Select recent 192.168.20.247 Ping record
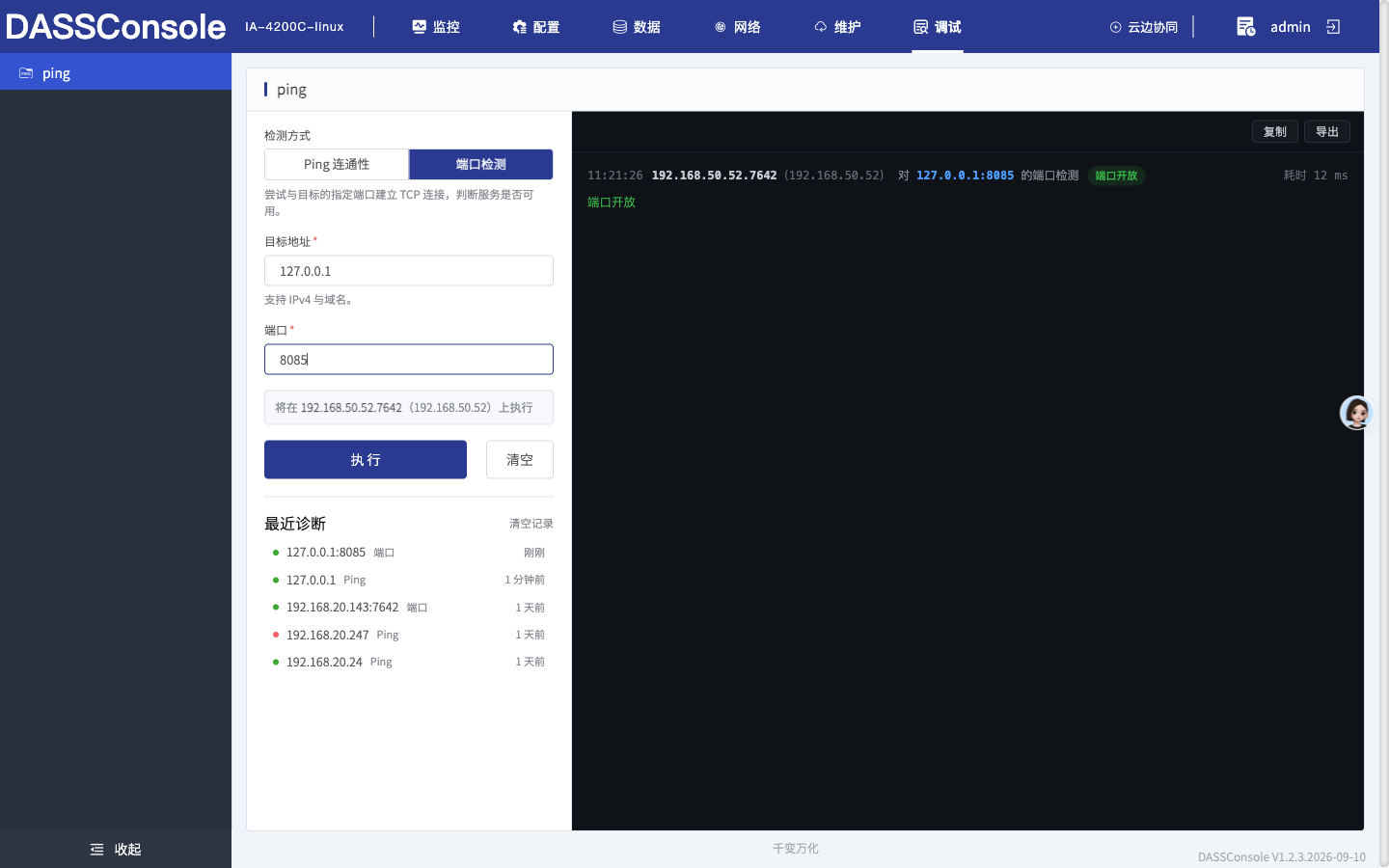 tap(409, 635)
